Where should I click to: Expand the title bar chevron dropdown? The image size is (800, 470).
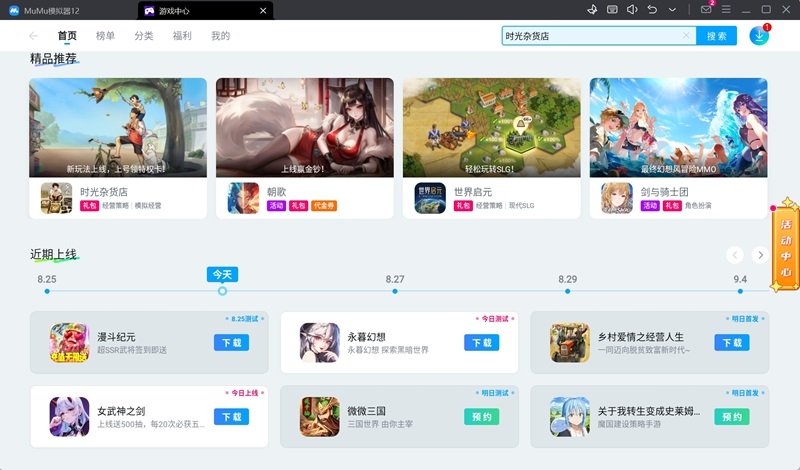(x=672, y=9)
